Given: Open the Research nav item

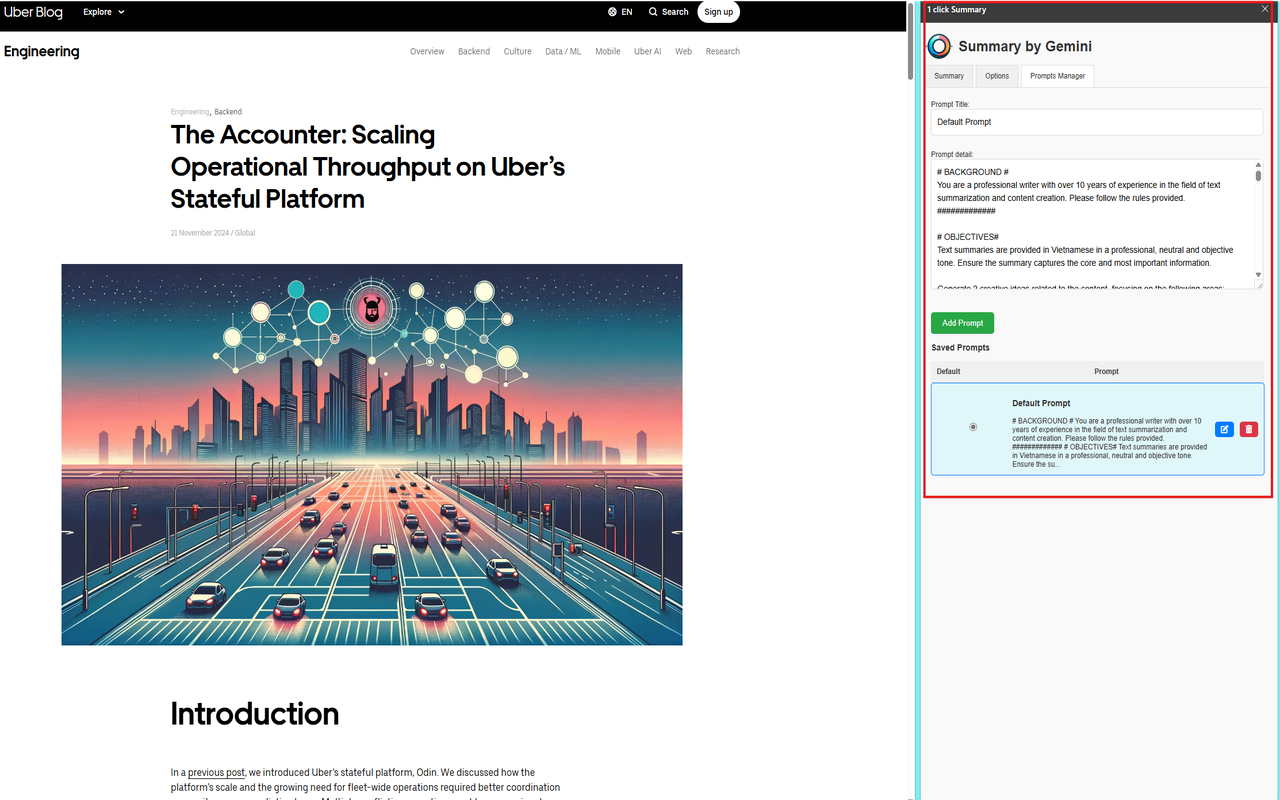Looking at the screenshot, I should tap(723, 51).
